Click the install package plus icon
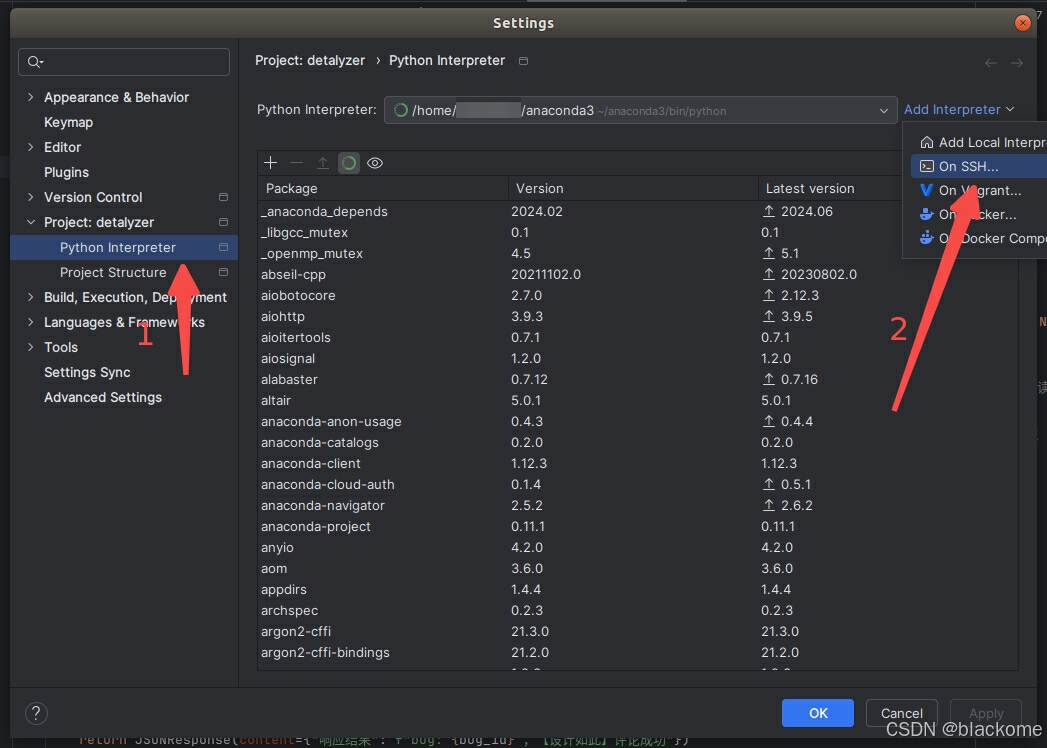Image resolution: width=1047 pixels, height=748 pixels. pyautogui.click(x=270, y=163)
